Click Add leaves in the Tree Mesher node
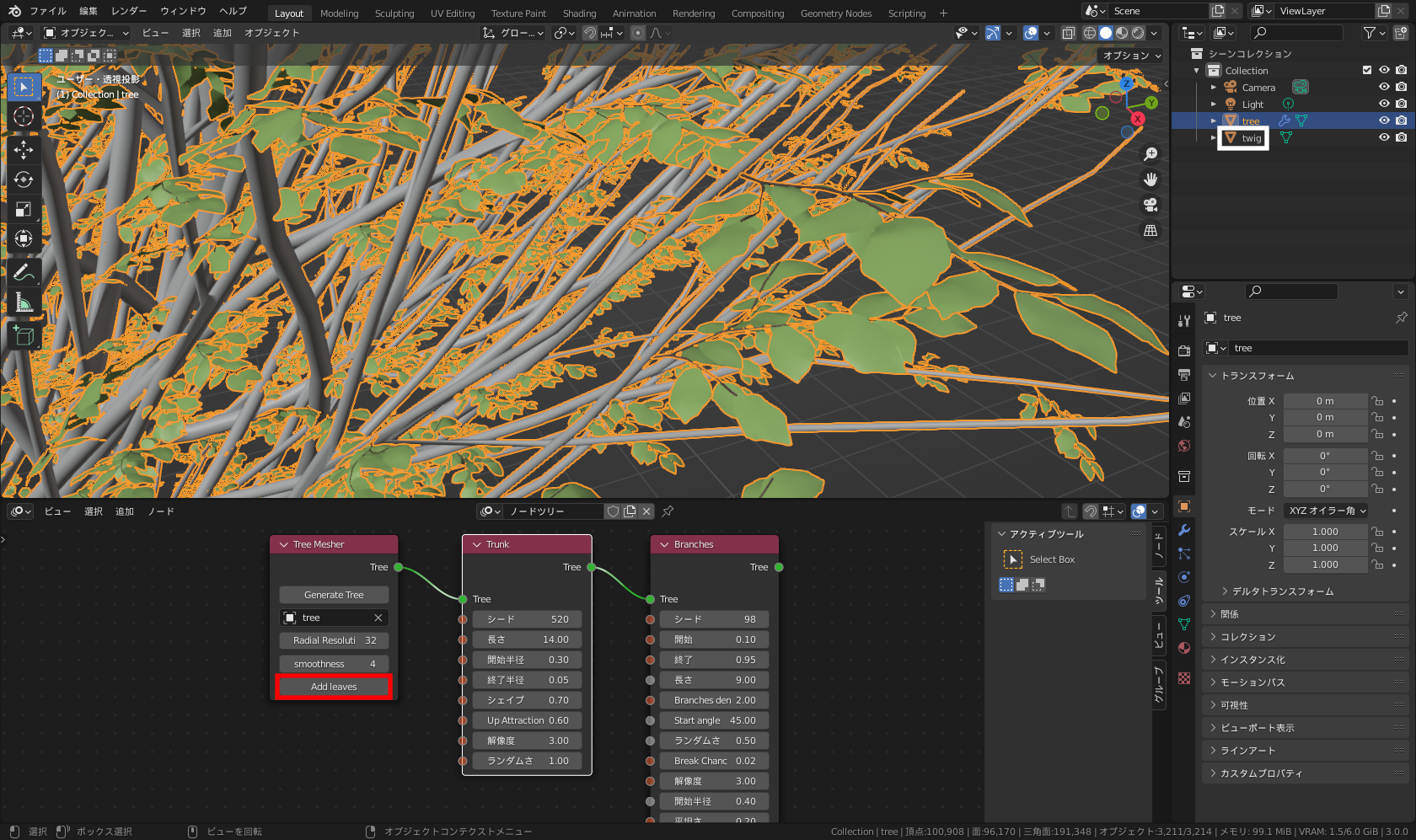This screenshot has height=840, width=1416. [x=333, y=686]
